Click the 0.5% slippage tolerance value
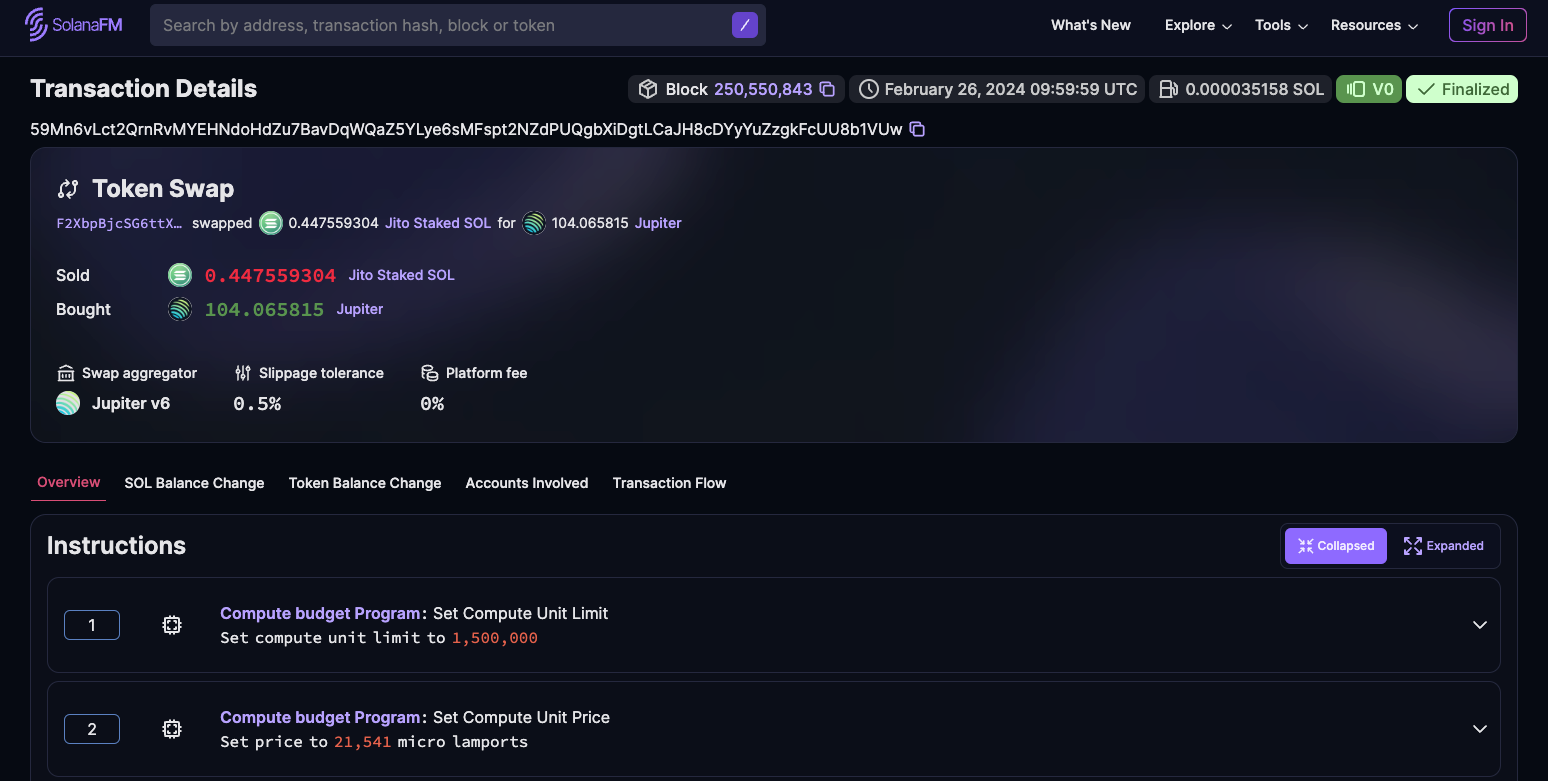This screenshot has width=1548, height=781. click(257, 404)
